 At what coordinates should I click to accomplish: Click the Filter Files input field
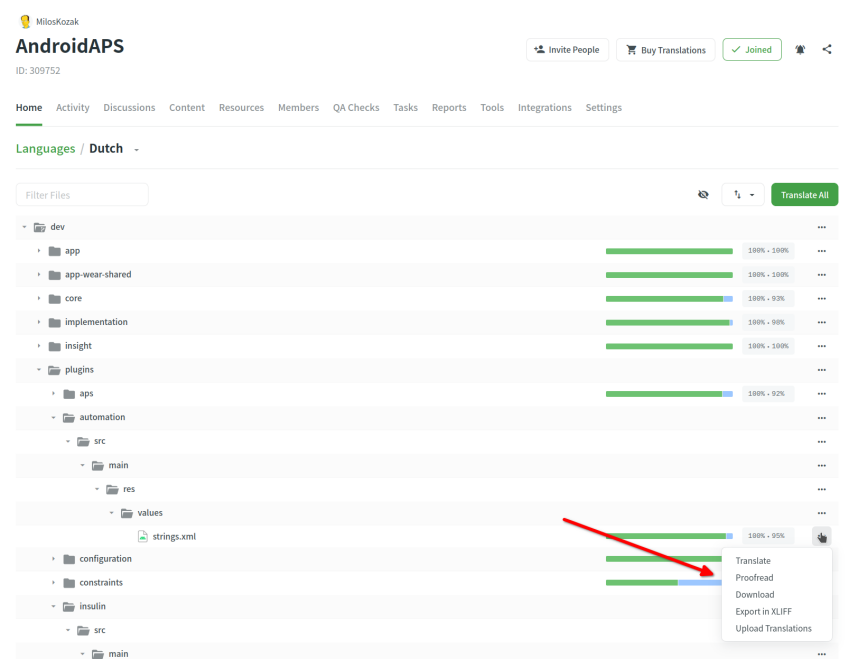pos(82,195)
